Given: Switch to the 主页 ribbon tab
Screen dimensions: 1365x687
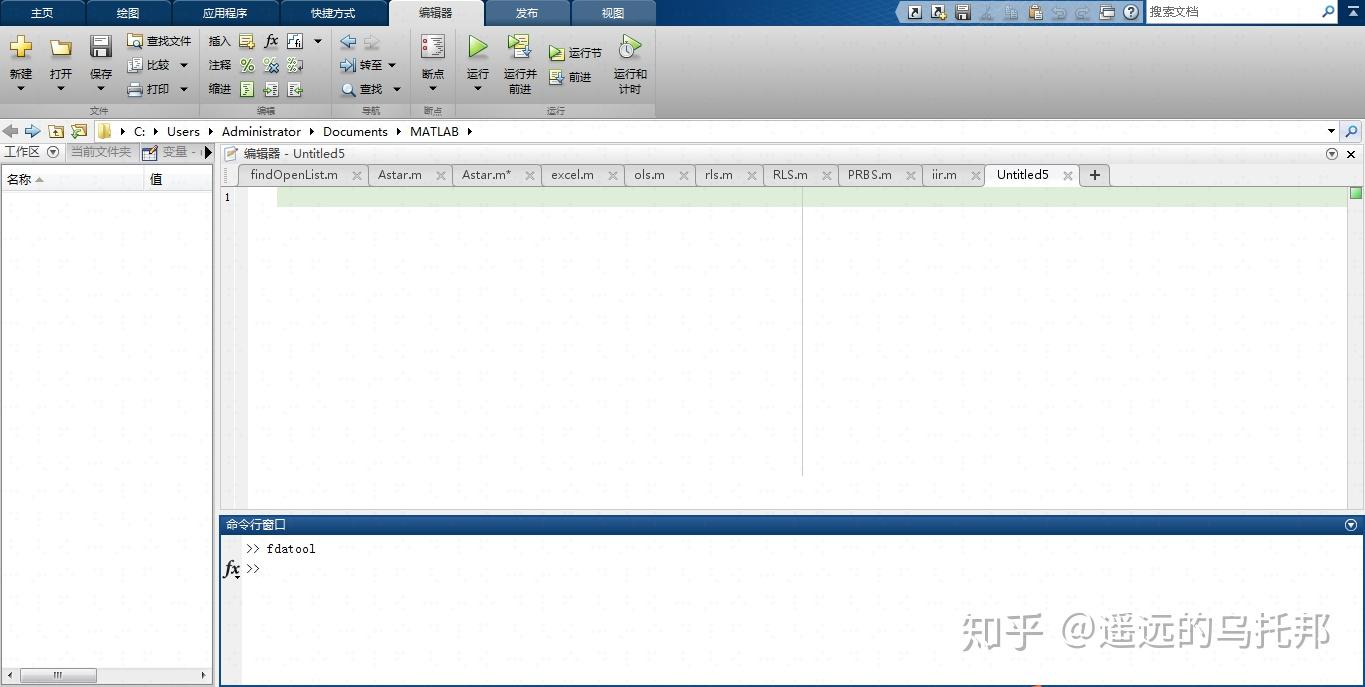Looking at the screenshot, I should pos(41,13).
